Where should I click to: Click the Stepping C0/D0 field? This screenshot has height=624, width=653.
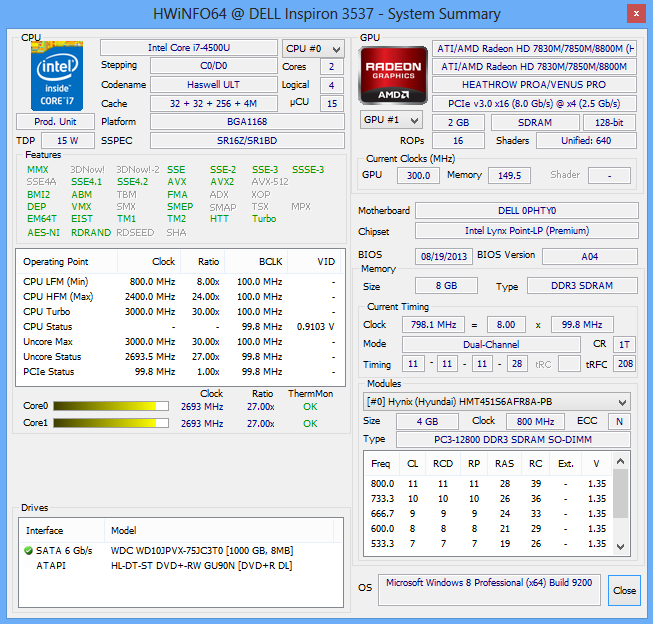pyautogui.click(x=214, y=66)
